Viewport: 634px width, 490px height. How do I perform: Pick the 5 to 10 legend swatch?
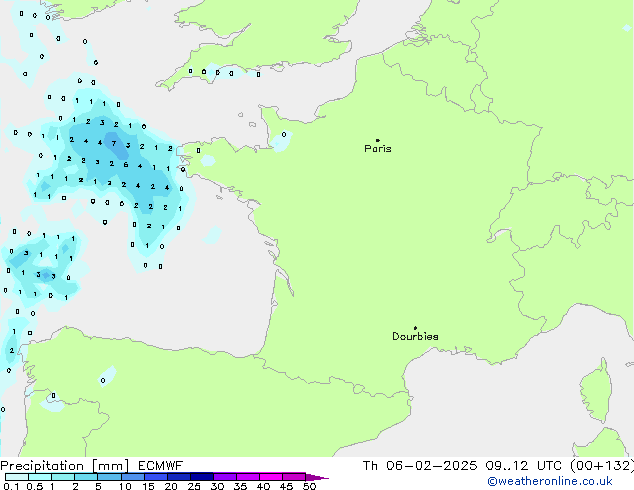(109, 477)
